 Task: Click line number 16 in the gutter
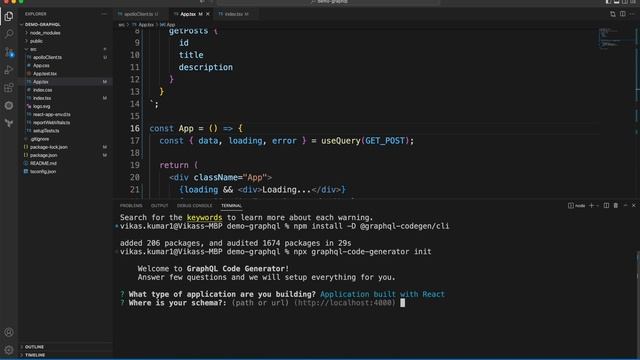coord(135,128)
